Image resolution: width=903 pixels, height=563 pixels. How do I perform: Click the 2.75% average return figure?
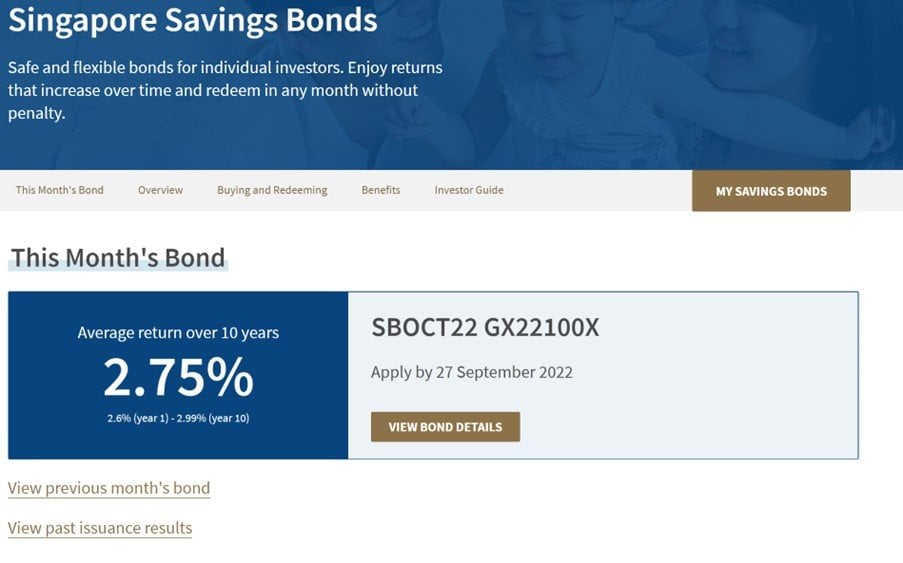[x=178, y=377]
